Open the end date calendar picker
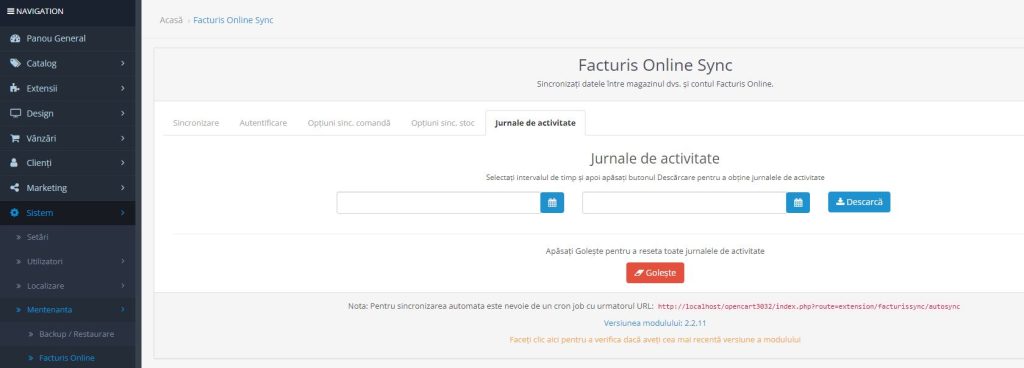This screenshot has width=1024, height=368. (x=798, y=203)
